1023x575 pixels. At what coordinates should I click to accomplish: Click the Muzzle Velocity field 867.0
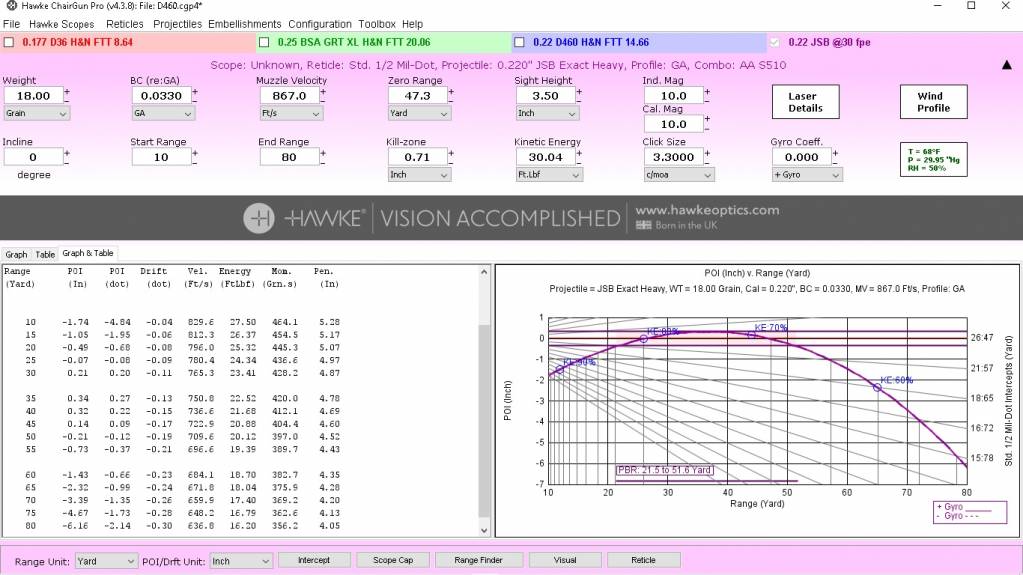point(289,95)
